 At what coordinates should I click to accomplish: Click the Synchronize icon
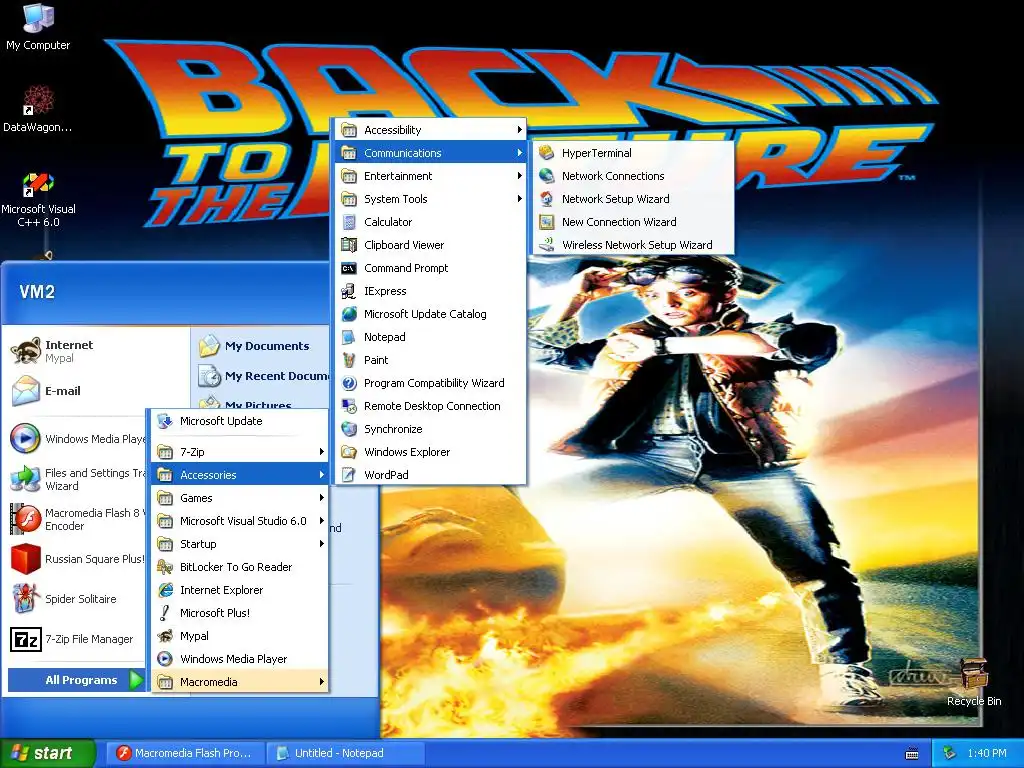point(349,429)
